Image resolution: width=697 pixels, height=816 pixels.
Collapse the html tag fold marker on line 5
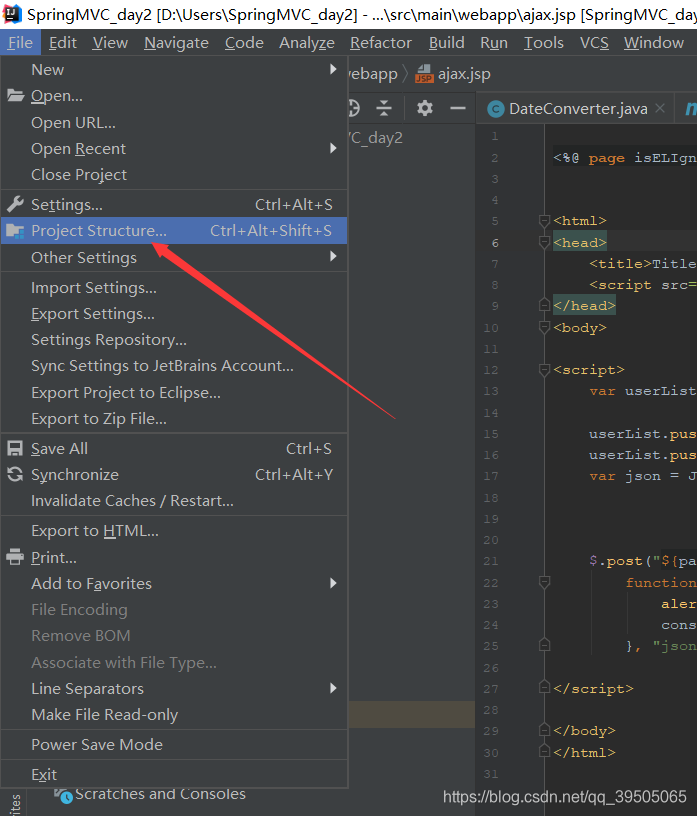click(544, 221)
